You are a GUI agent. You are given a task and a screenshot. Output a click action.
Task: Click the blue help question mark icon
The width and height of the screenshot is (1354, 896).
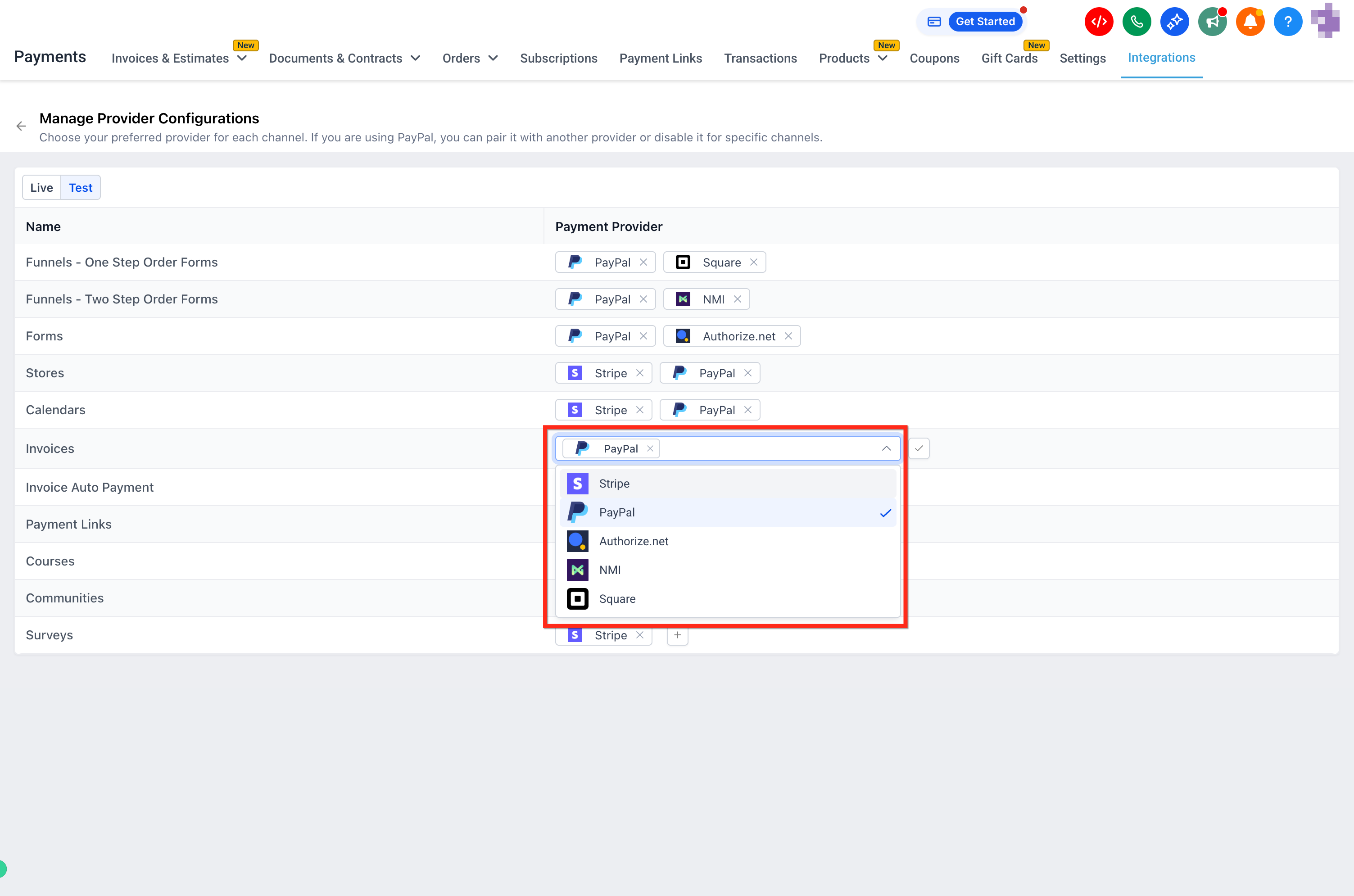point(1288,22)
